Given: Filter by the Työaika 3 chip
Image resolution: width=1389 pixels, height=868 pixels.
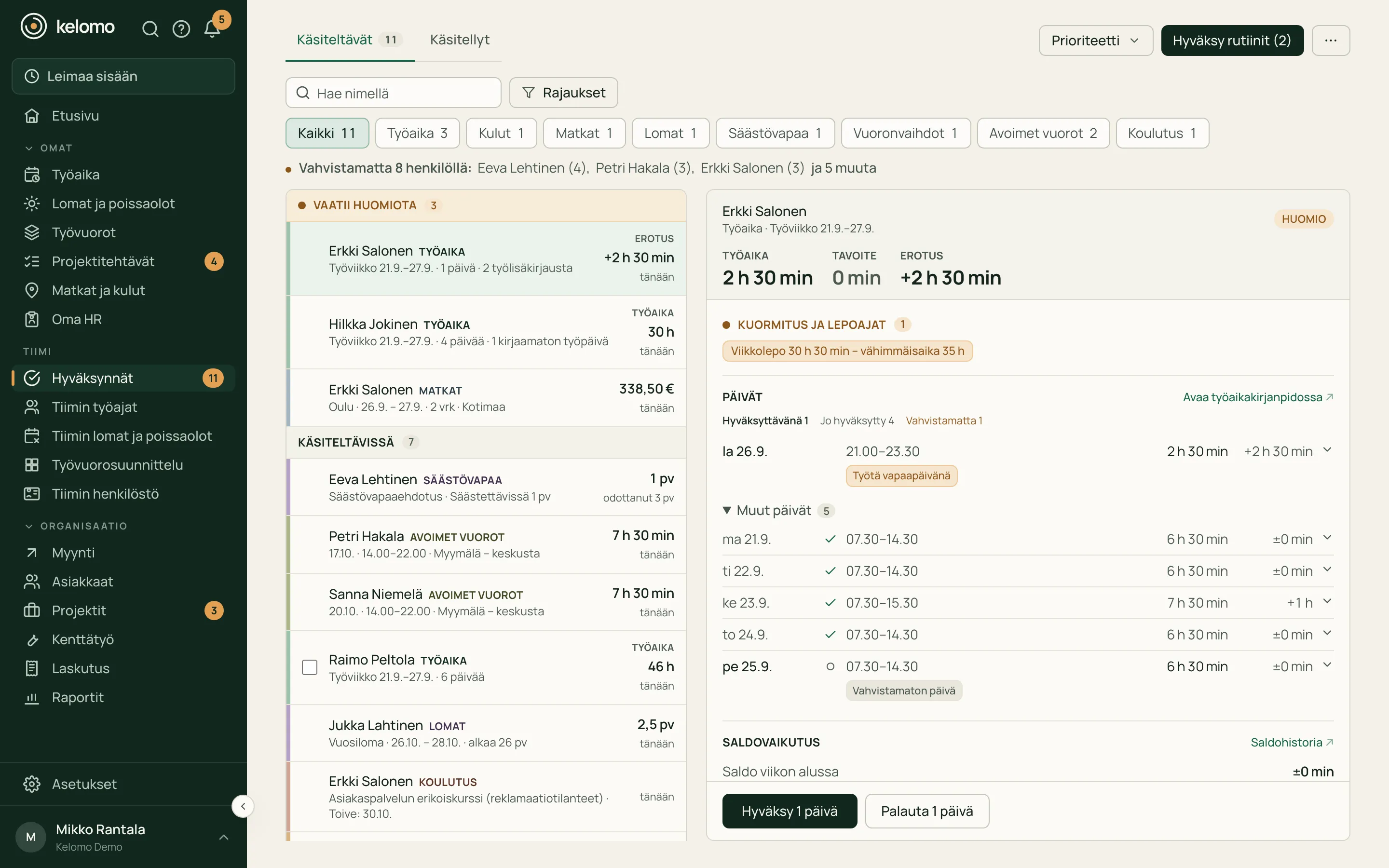Looking at the screenshot, I should tap(417, 133).
